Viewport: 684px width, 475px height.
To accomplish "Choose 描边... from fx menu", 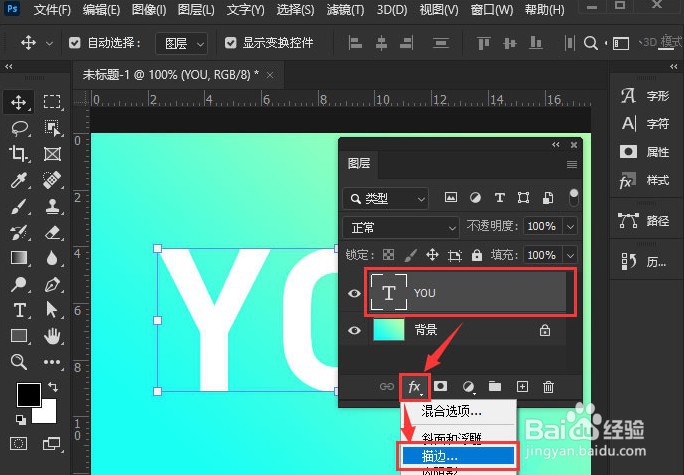I will (458, 456).
